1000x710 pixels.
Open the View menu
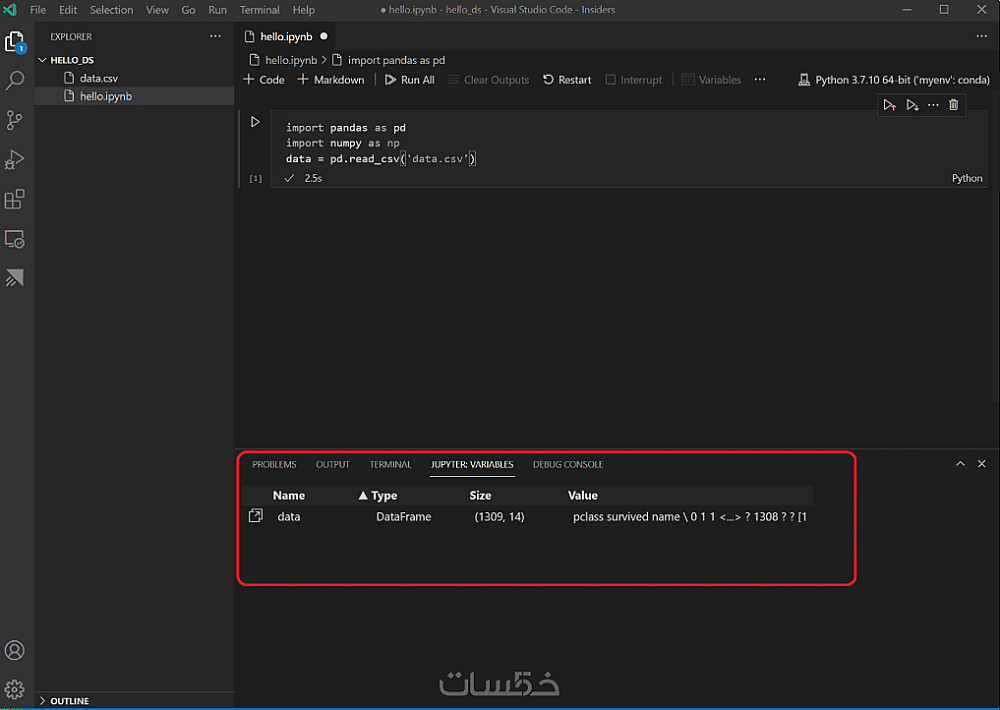pyautogui.click(x=157, y=10)
